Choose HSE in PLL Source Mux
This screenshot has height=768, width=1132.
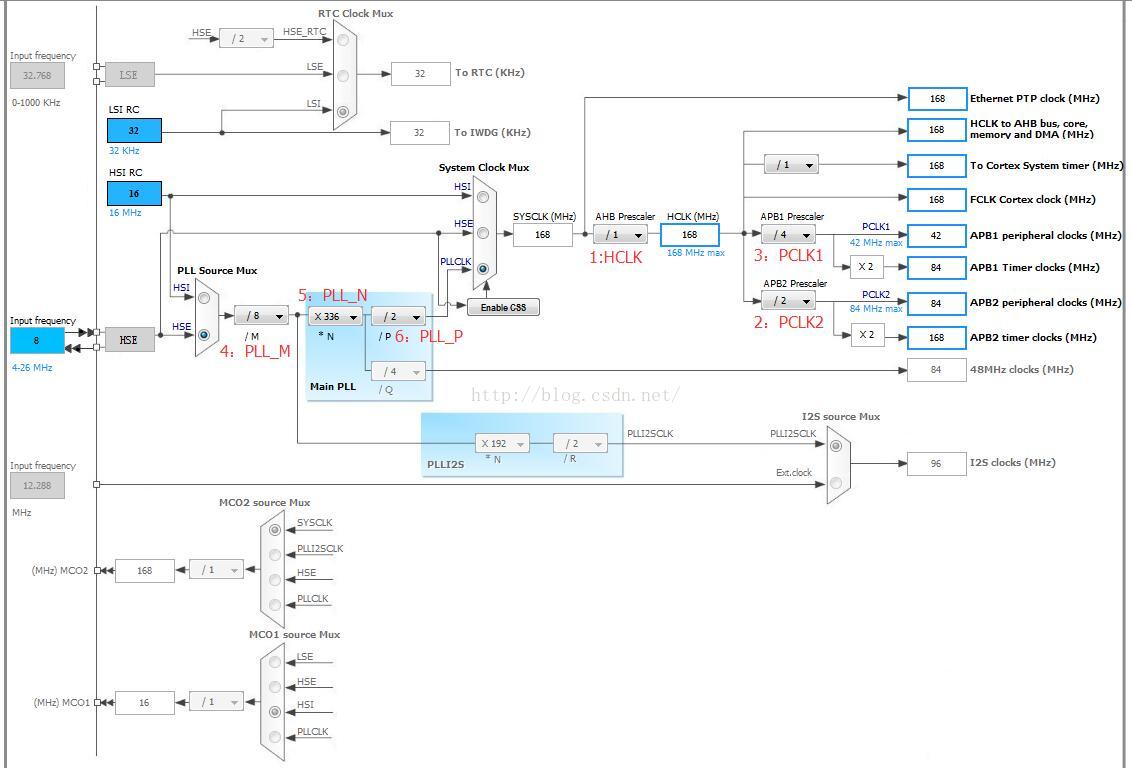coord(204,335)
